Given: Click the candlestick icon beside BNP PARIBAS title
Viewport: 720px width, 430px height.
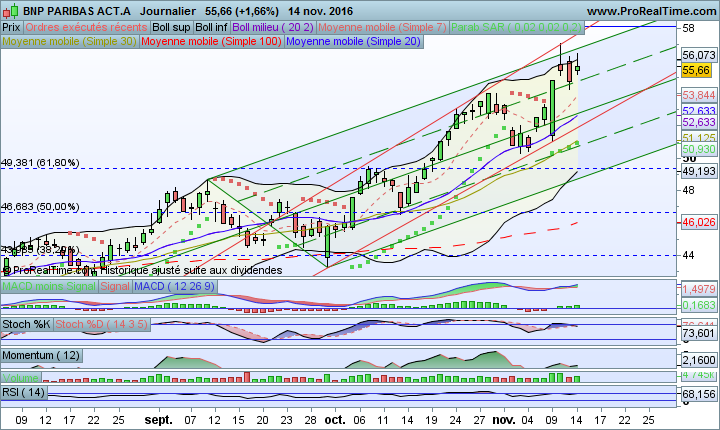Looking at the screenshot, I should click(x=10, y=11).
